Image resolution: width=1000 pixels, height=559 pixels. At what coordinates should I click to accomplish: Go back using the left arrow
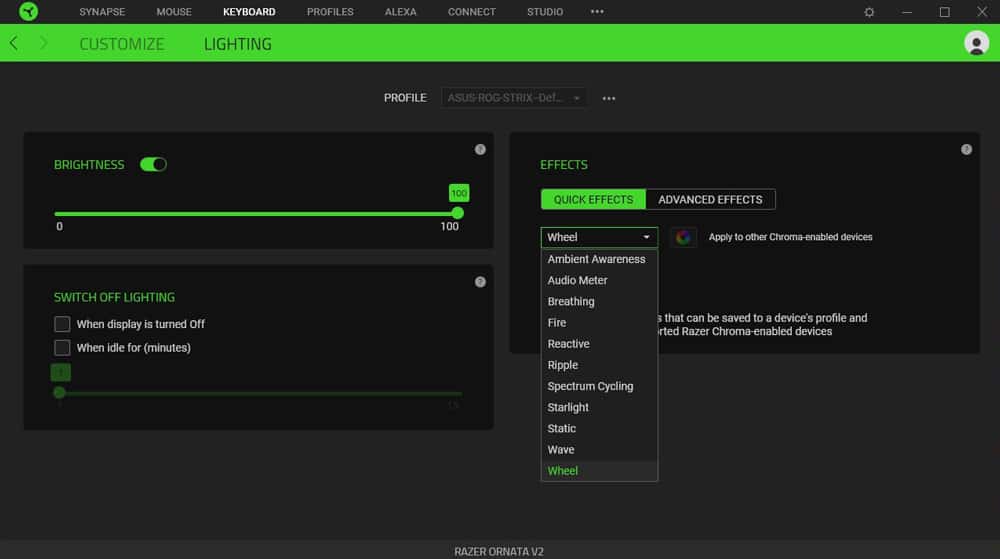(14, 44)
